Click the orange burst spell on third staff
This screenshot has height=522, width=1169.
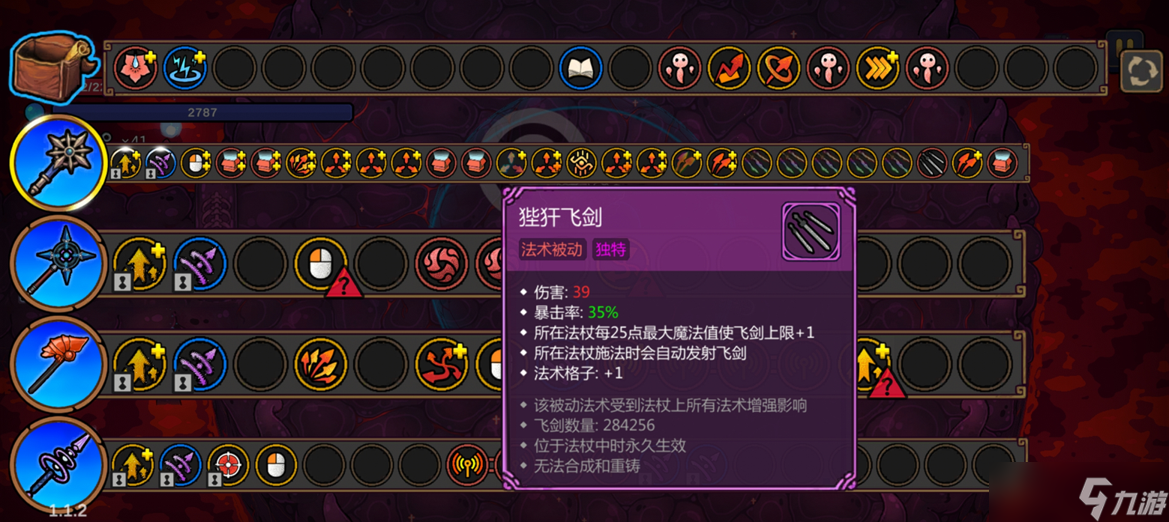[x=321, y=365]
